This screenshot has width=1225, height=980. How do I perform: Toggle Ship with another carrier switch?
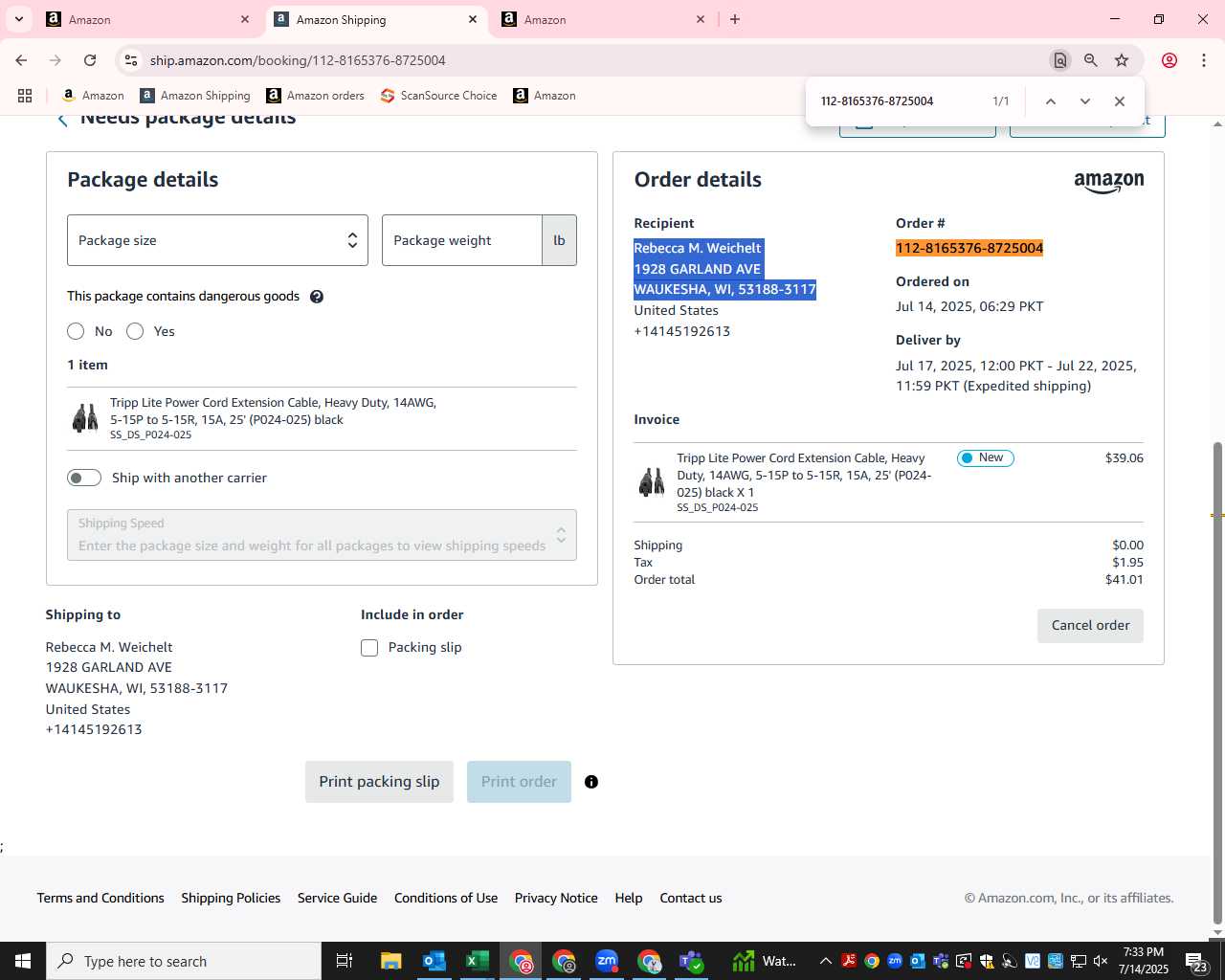(84, 478)
